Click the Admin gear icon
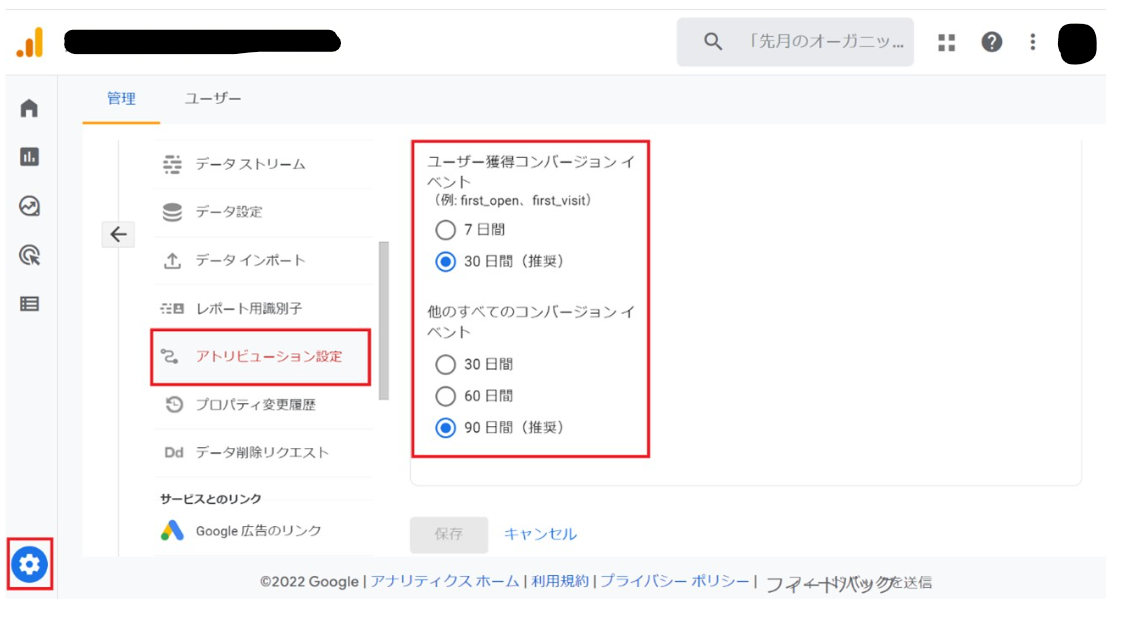1132x617 pixels. click(30, 564)
